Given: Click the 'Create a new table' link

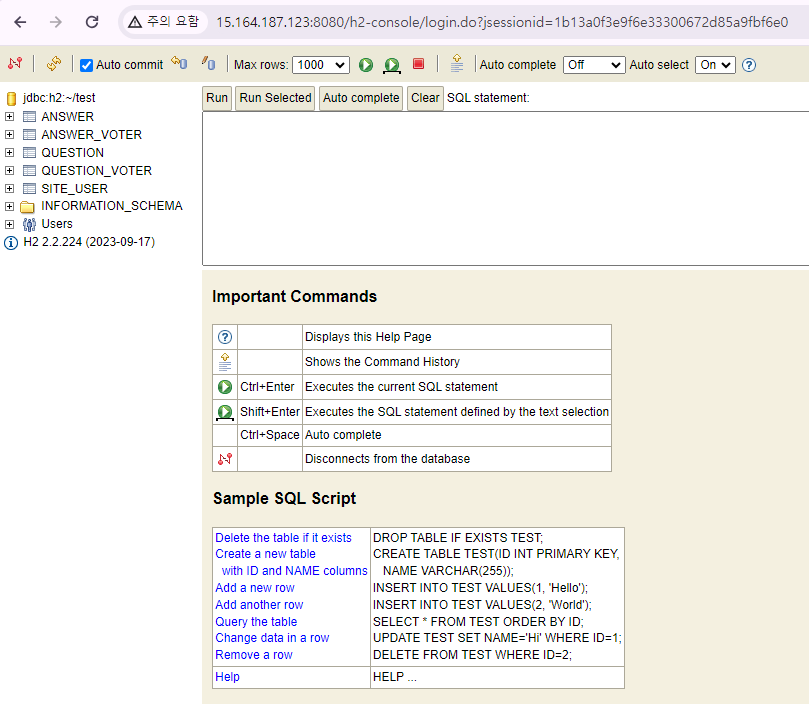Looking at the screenshot, I should pos(265,554).
